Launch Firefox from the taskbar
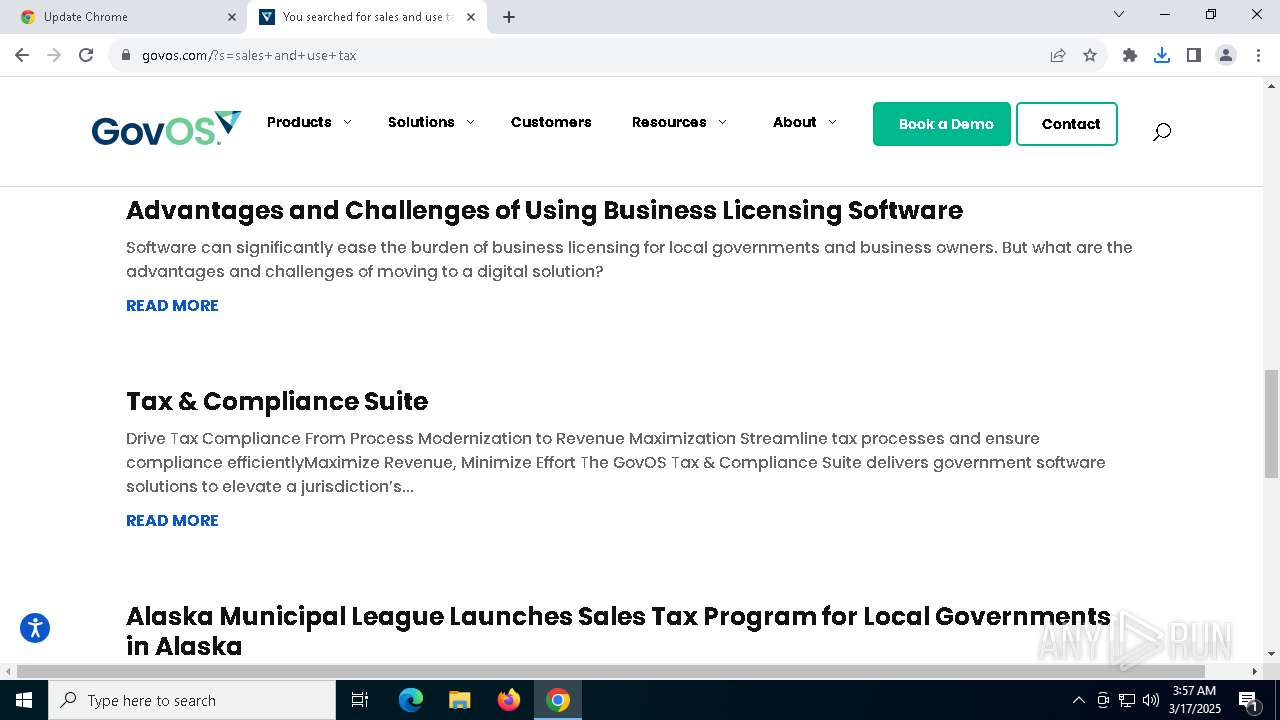The height and width of the screenshot is (720, 1280). point(509,700)
